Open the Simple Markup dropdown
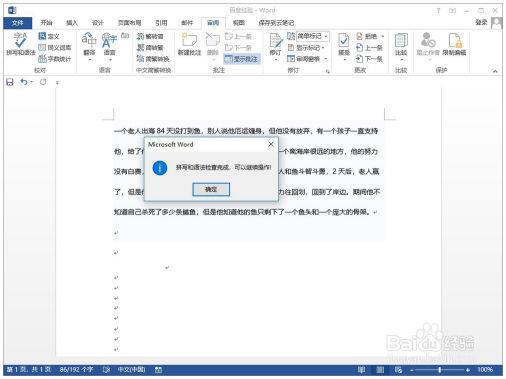Image resolution: width=506 pixels, height=379 pixels. pos(313,36)
